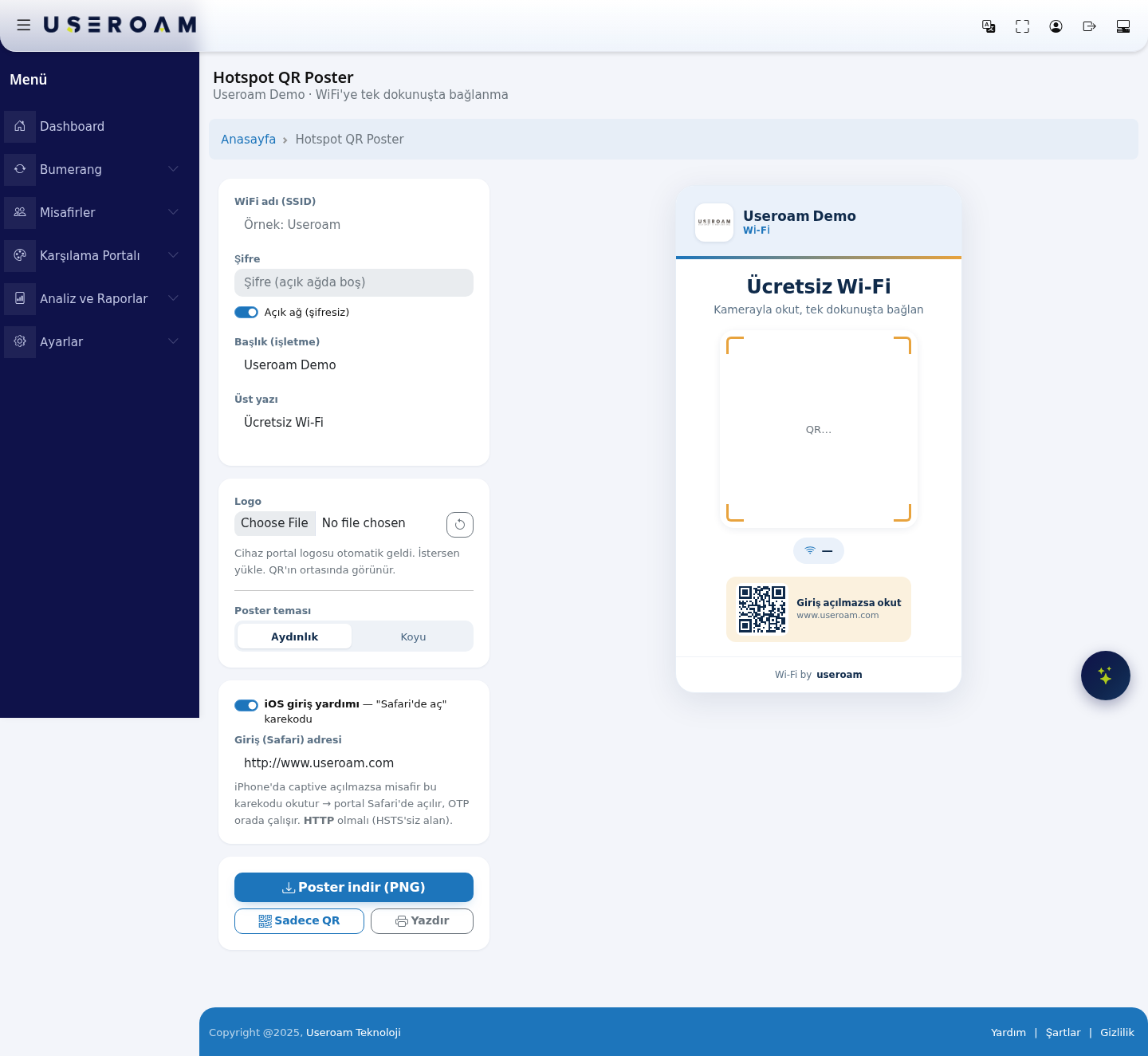
Task: Click the Yazdır print button
Action: pos(422,920)
